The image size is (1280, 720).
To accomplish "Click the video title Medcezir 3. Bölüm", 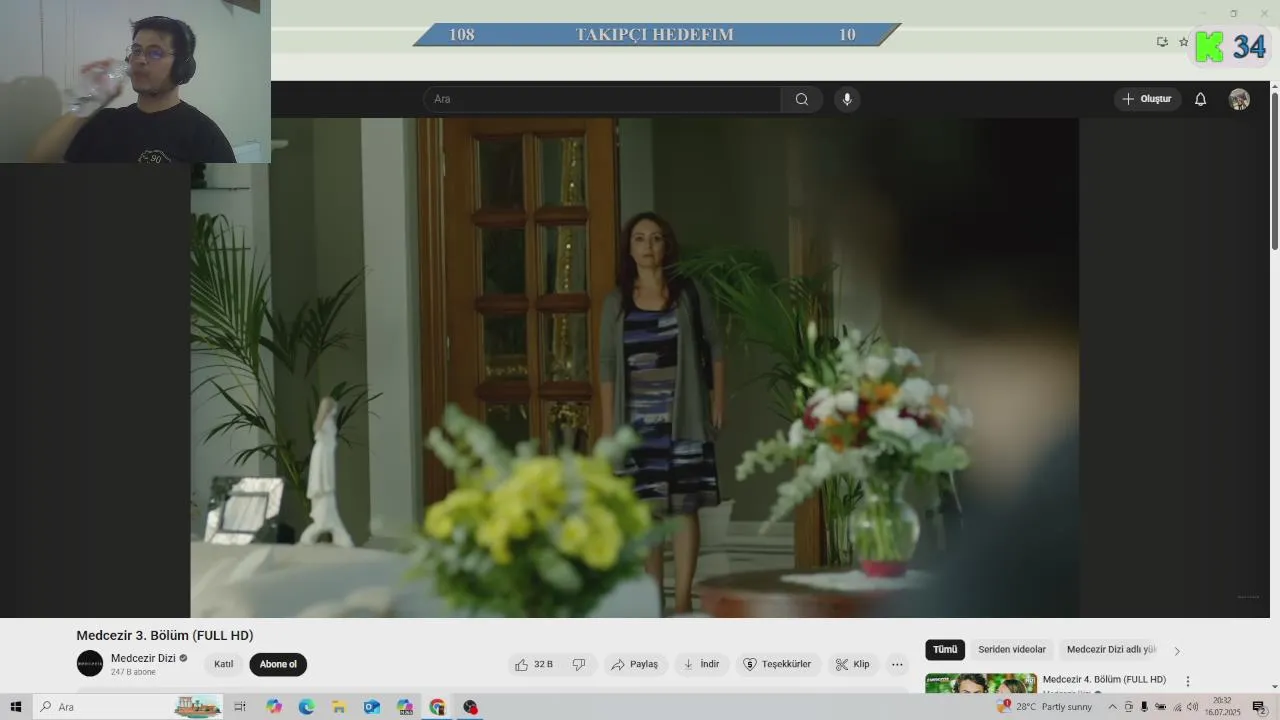I will 165,635.
